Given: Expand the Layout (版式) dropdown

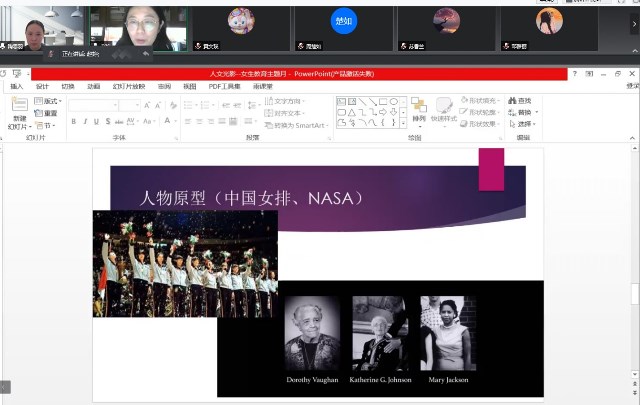Looking at the screenshot, I should [x=47, y=101].
